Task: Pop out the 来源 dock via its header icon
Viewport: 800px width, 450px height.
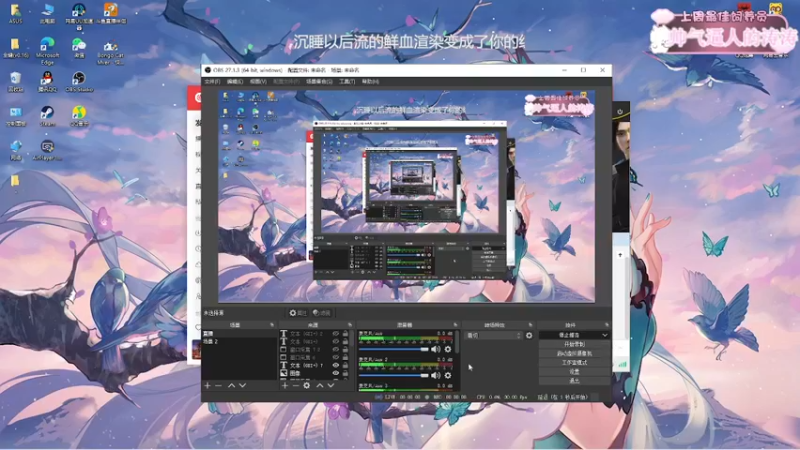Action: click(349, 325)
